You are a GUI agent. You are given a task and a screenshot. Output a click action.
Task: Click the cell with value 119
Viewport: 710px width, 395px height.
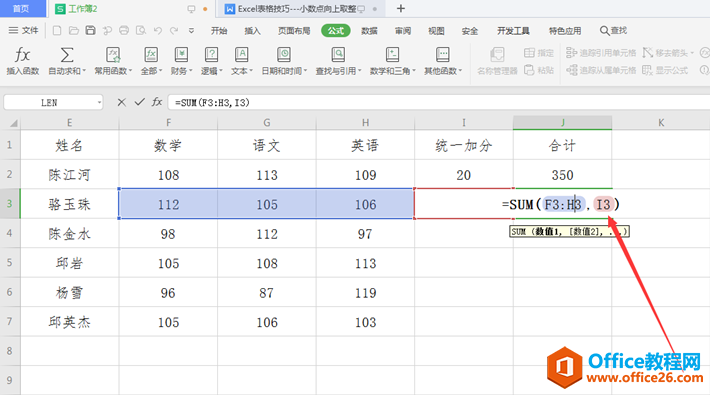tap(365, 293)
